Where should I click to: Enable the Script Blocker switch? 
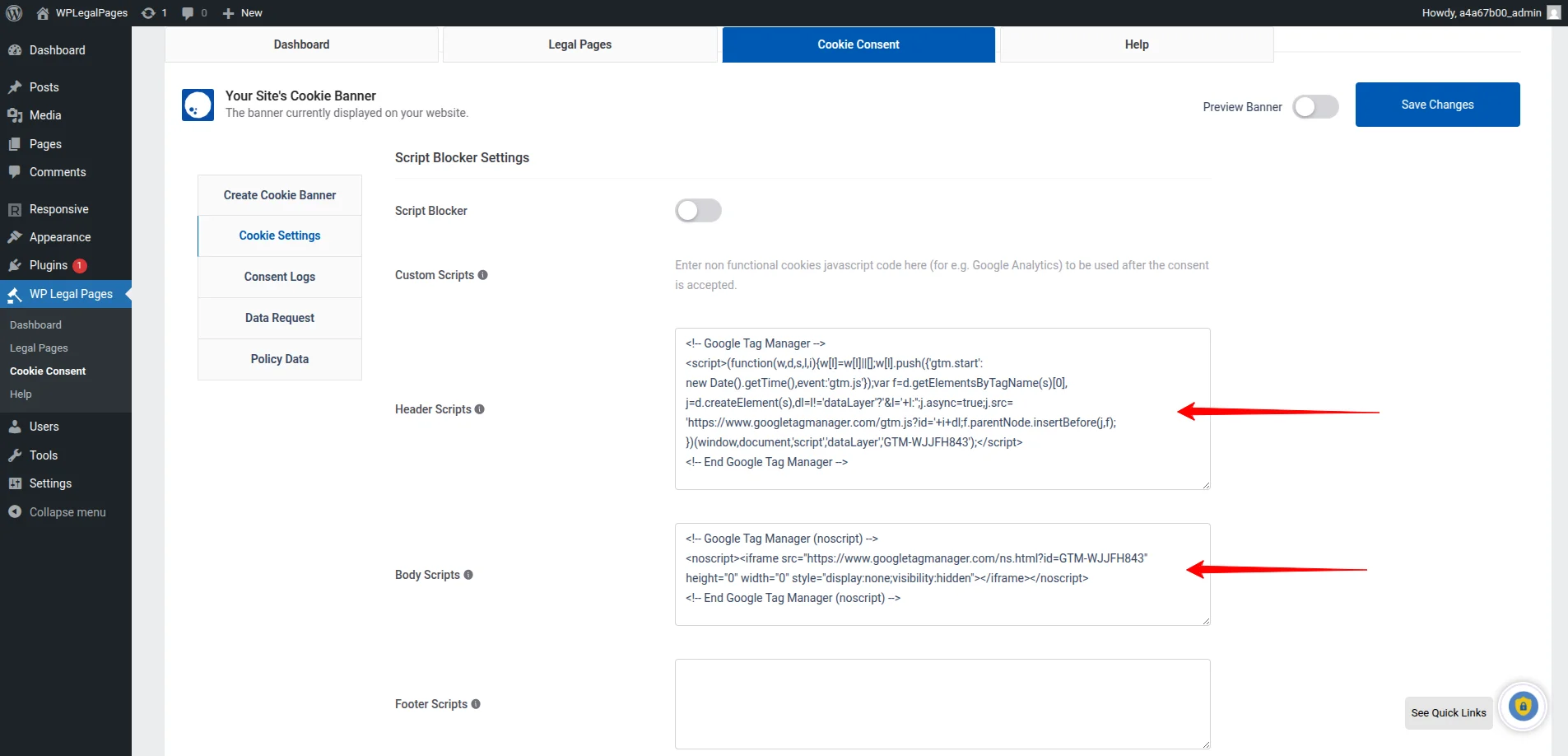(x=698, y=211)
